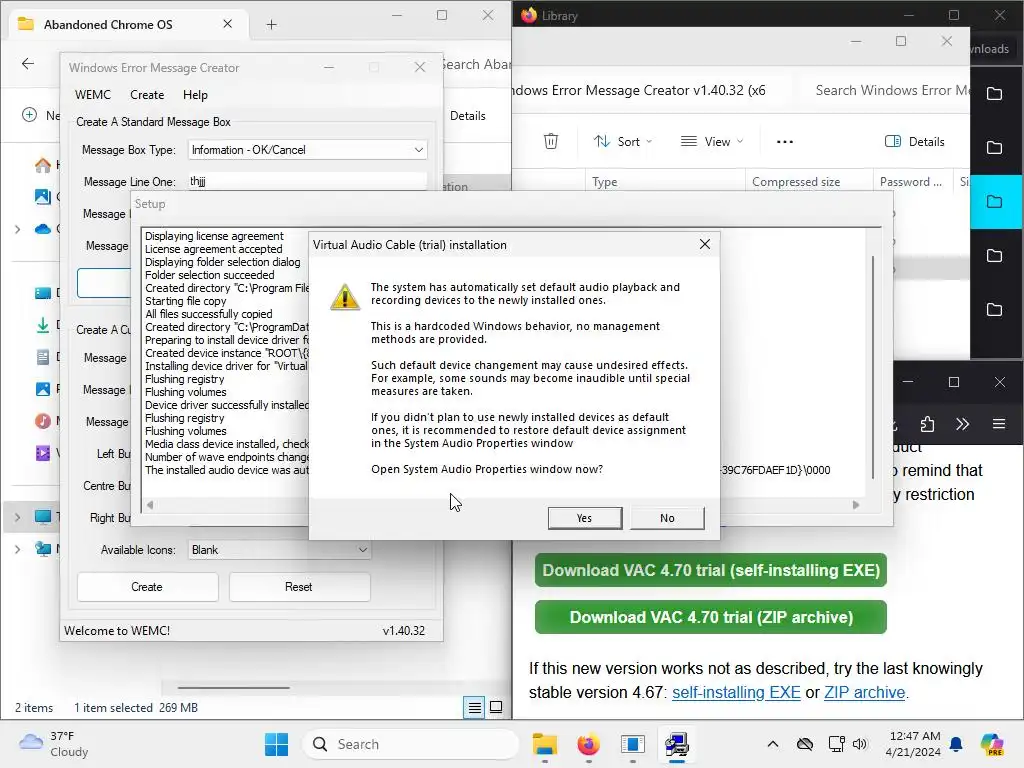Show hidden system tray icons
The height and width of the screenshot is (768, 1024).
click(x=773, y=744)
